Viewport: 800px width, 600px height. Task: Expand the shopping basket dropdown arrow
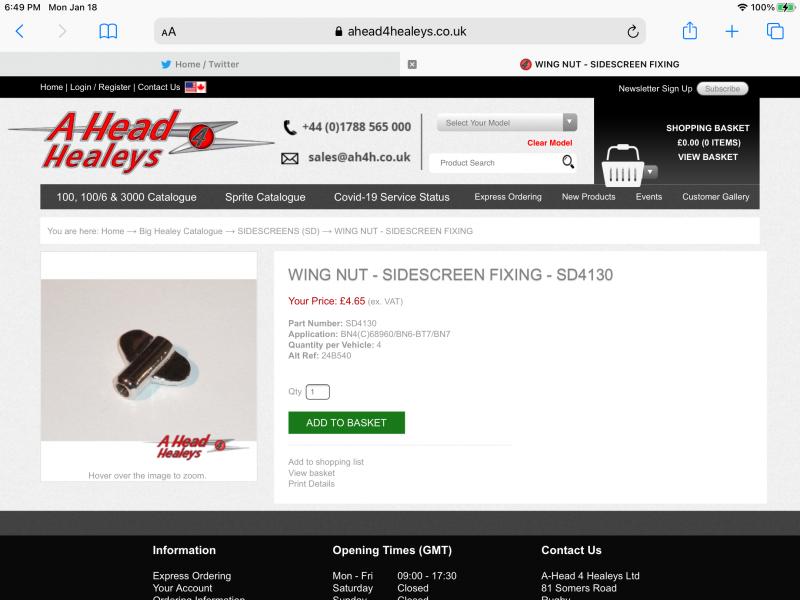pos(650,172)
